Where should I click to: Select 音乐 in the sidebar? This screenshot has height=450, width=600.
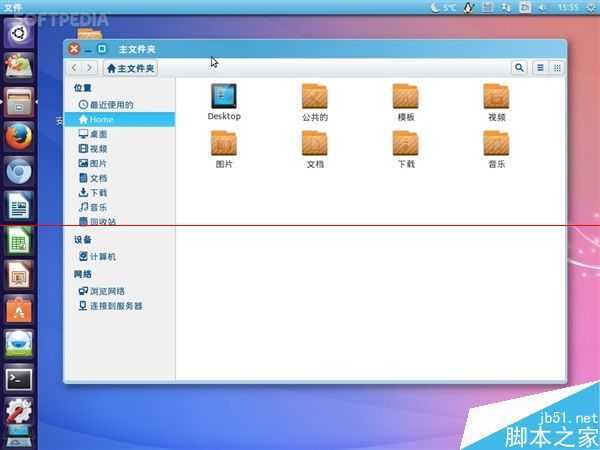[119, 207]
